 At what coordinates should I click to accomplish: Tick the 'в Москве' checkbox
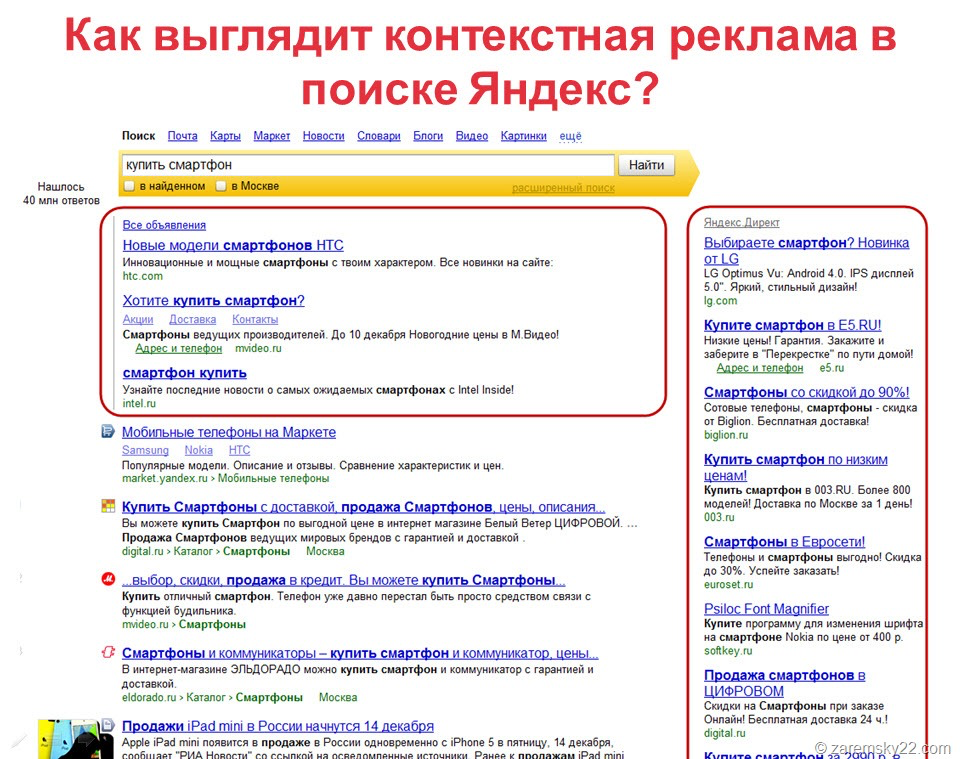click(221, 186)
